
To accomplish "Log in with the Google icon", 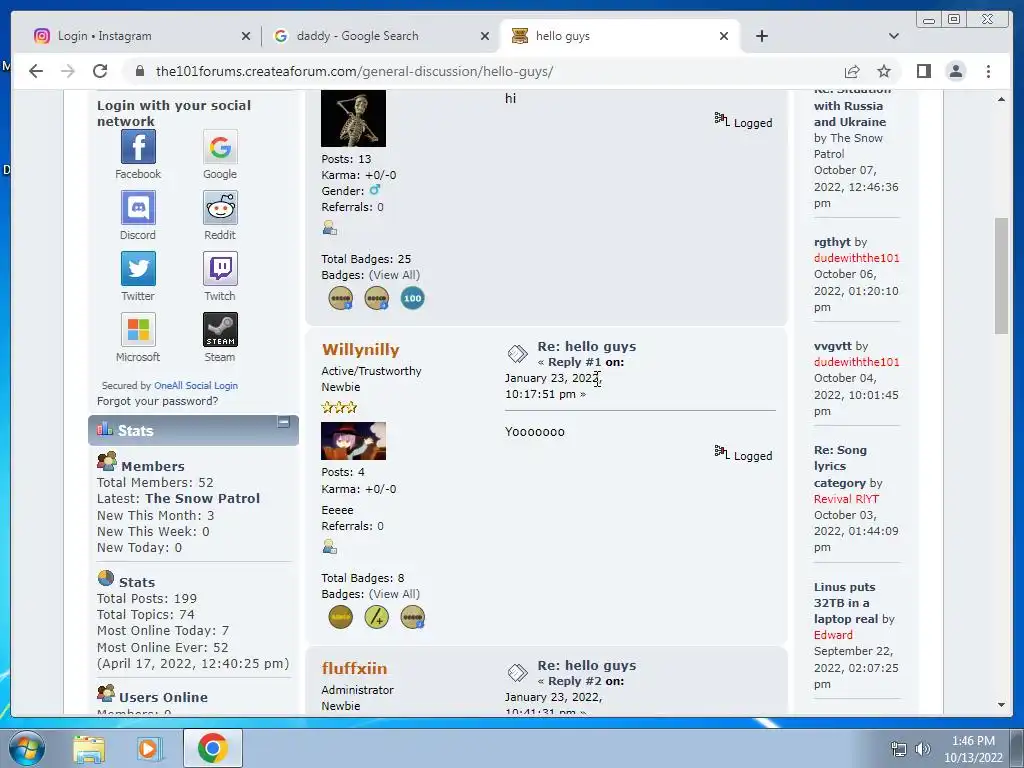I will [220, 146].
